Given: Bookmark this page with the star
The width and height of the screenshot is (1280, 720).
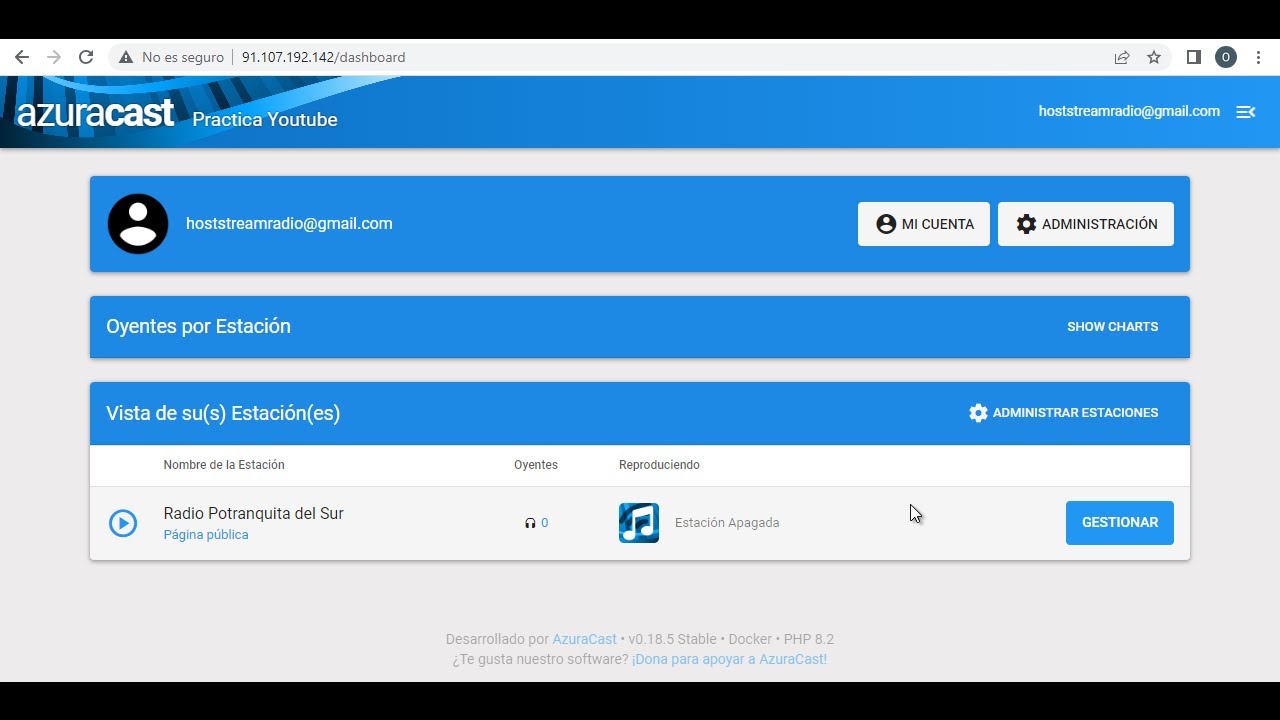Looking at the screenshot, I should [x=1154, y=57].
